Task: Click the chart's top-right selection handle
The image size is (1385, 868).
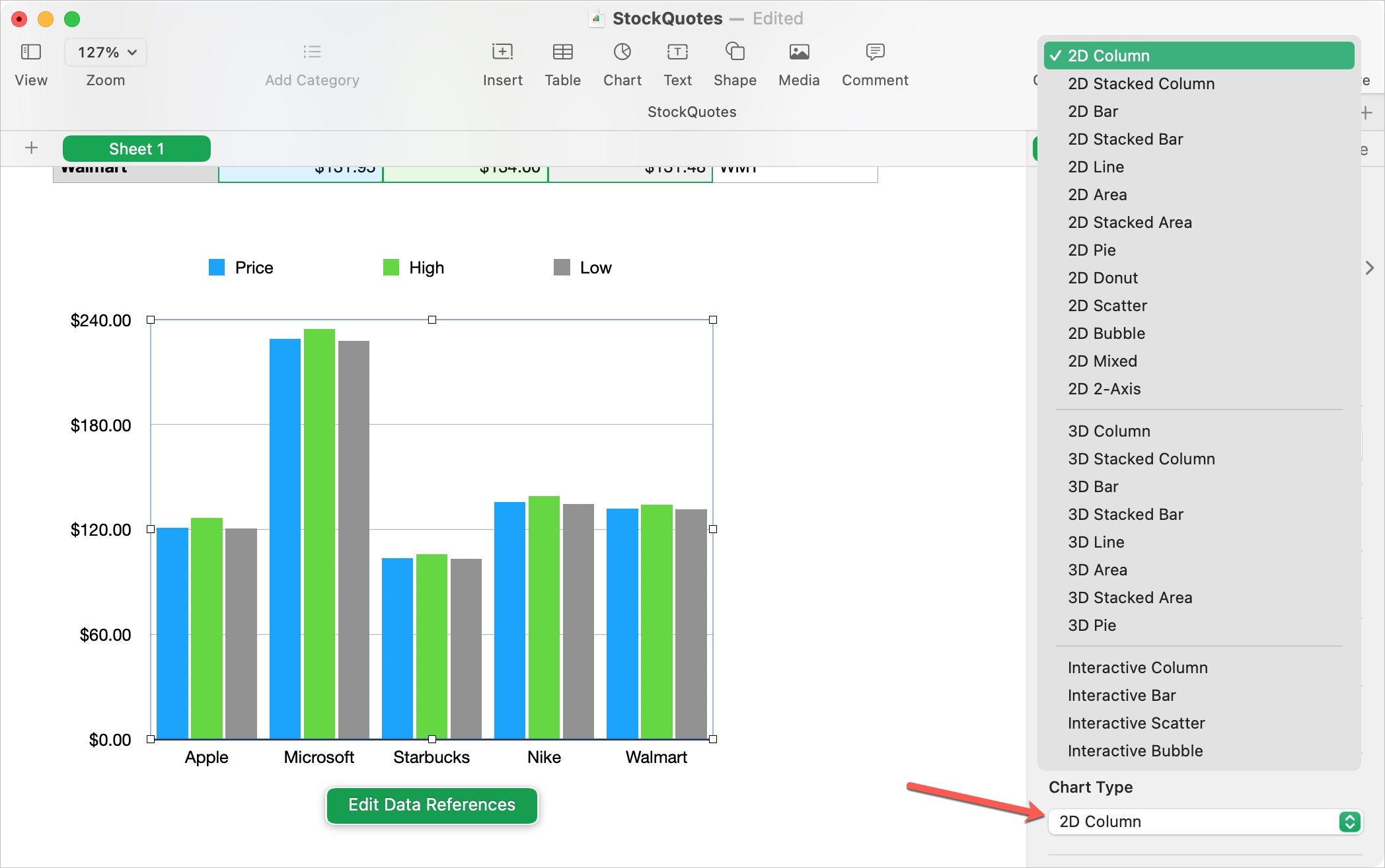Action: [x=713, y=320]
